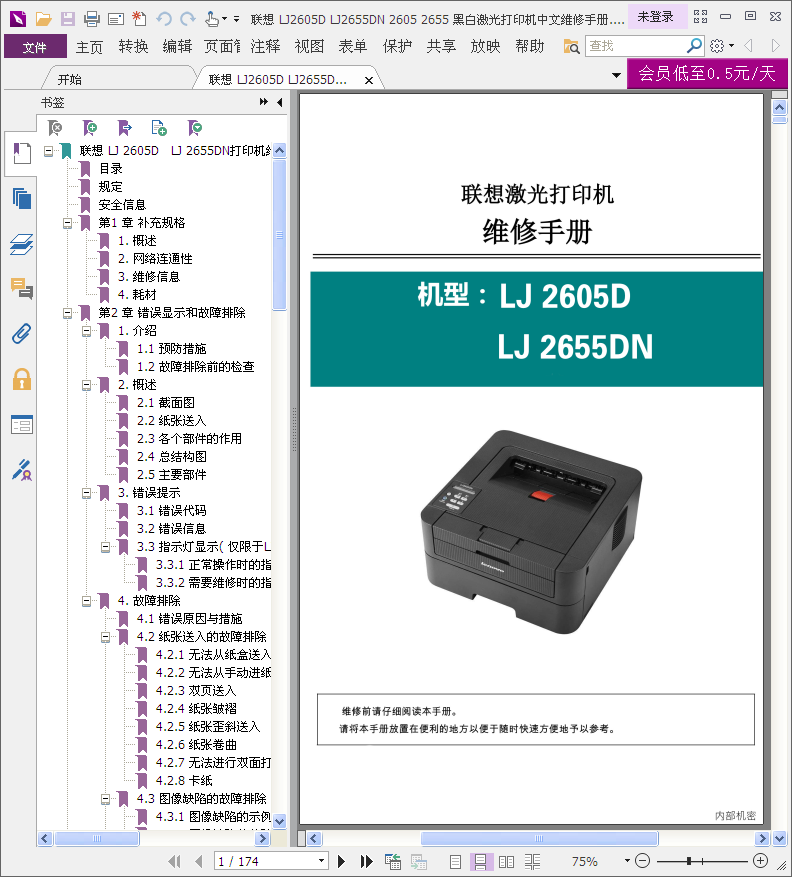Click the save disk icon

pos(68,19)
